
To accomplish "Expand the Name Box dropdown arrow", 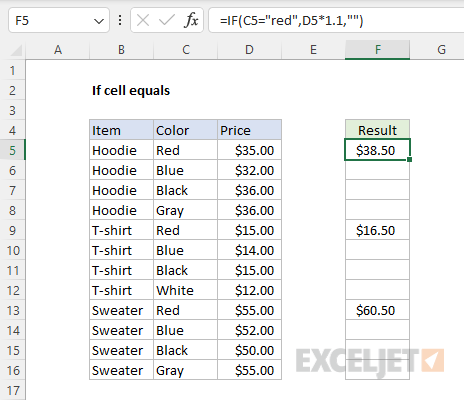I will click(99, 22).
